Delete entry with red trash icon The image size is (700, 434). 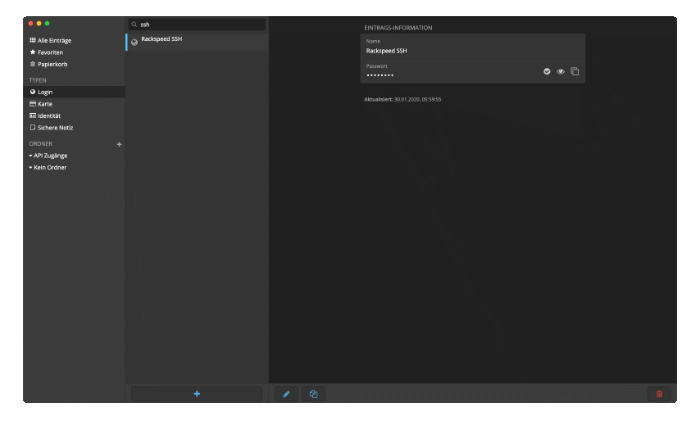pos(659,394)
